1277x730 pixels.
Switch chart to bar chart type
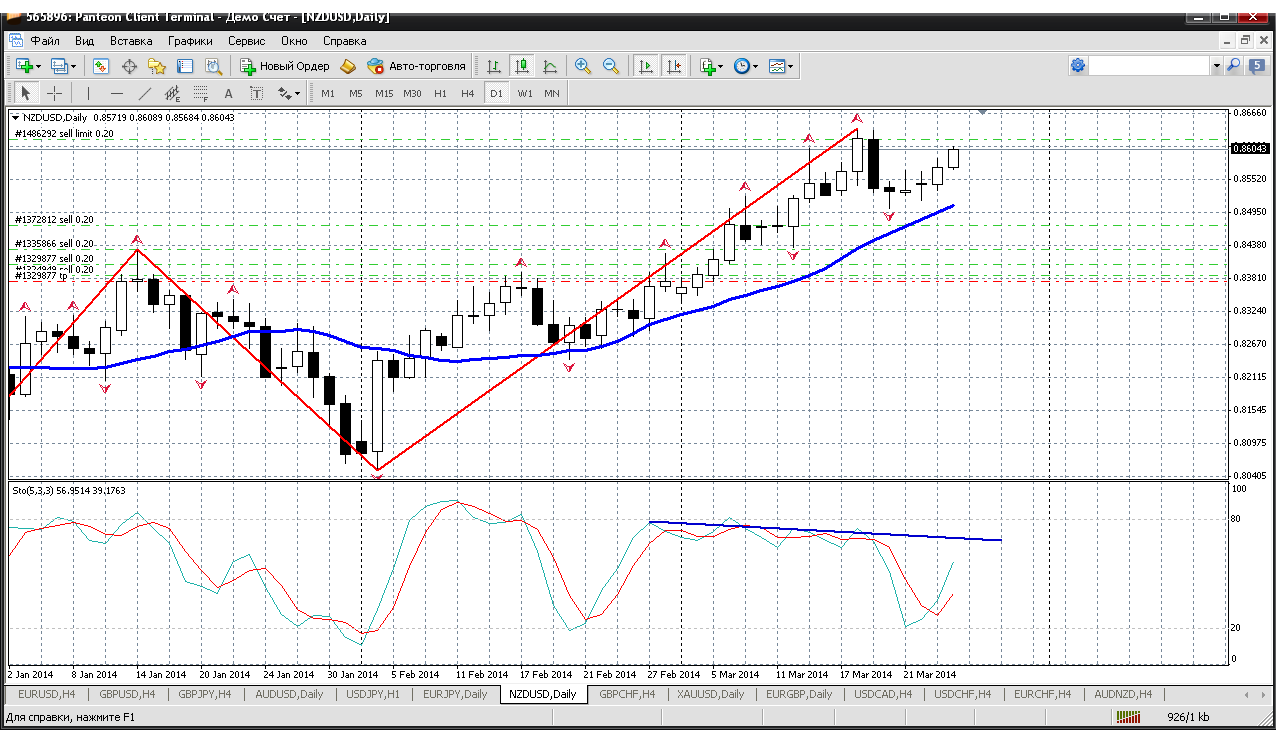(494, 66)
